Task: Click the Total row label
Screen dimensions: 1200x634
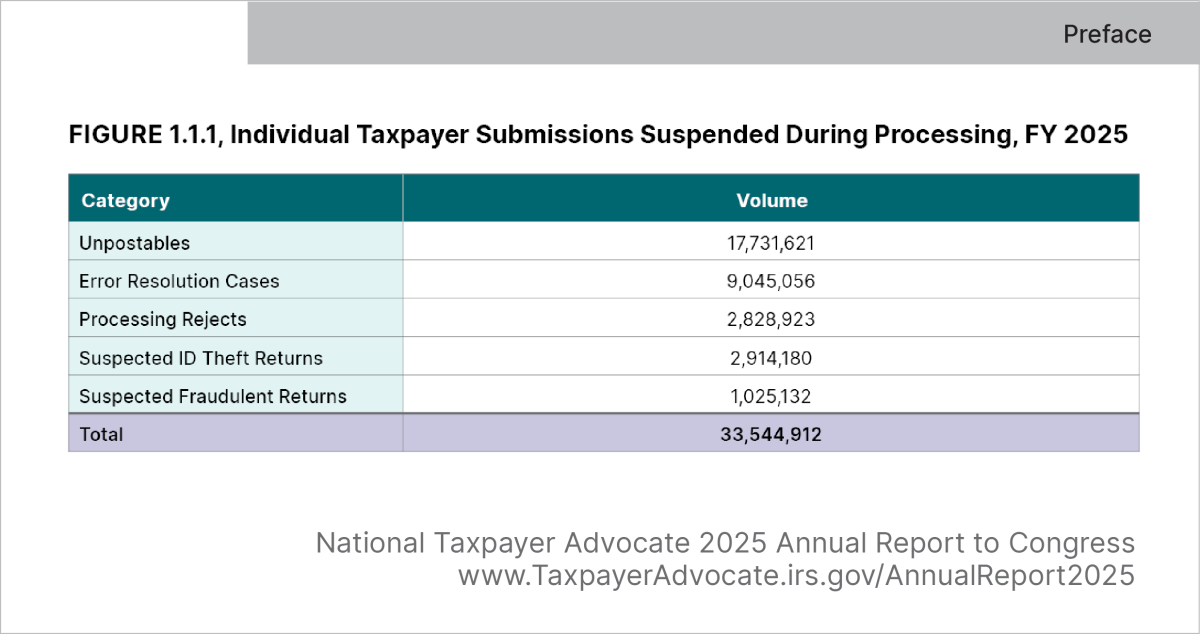Action: coord(102,435)
